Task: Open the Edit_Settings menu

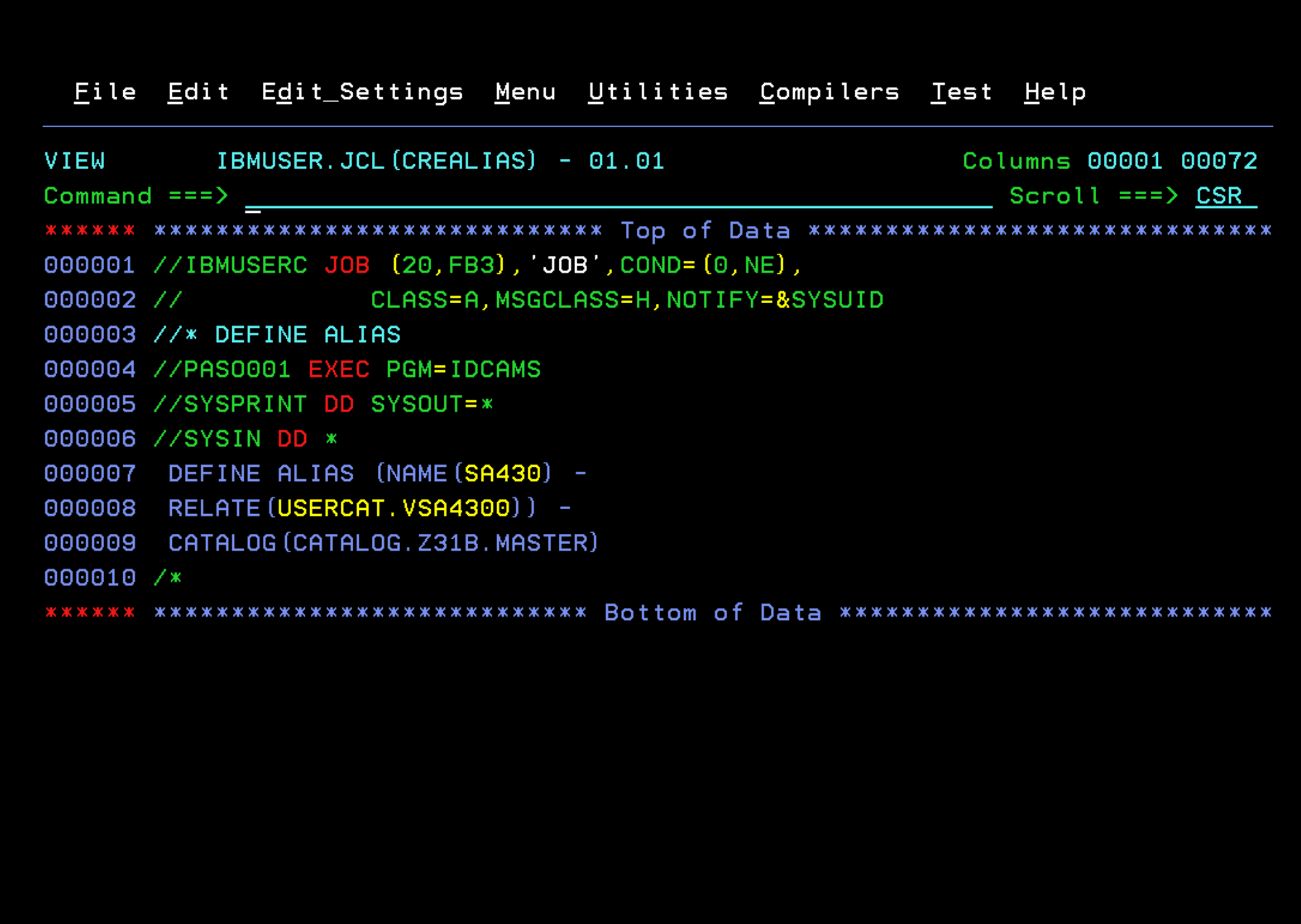Action: (362, 92)
